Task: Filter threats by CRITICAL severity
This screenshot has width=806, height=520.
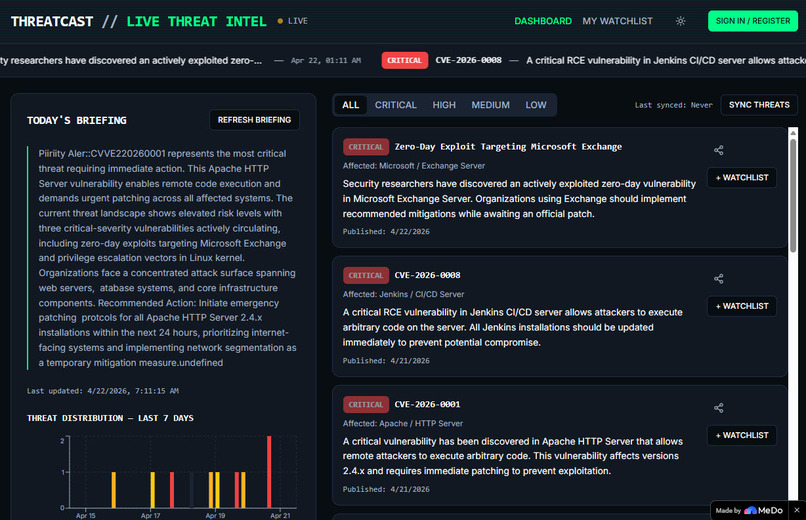Action: tap(395, 105)
